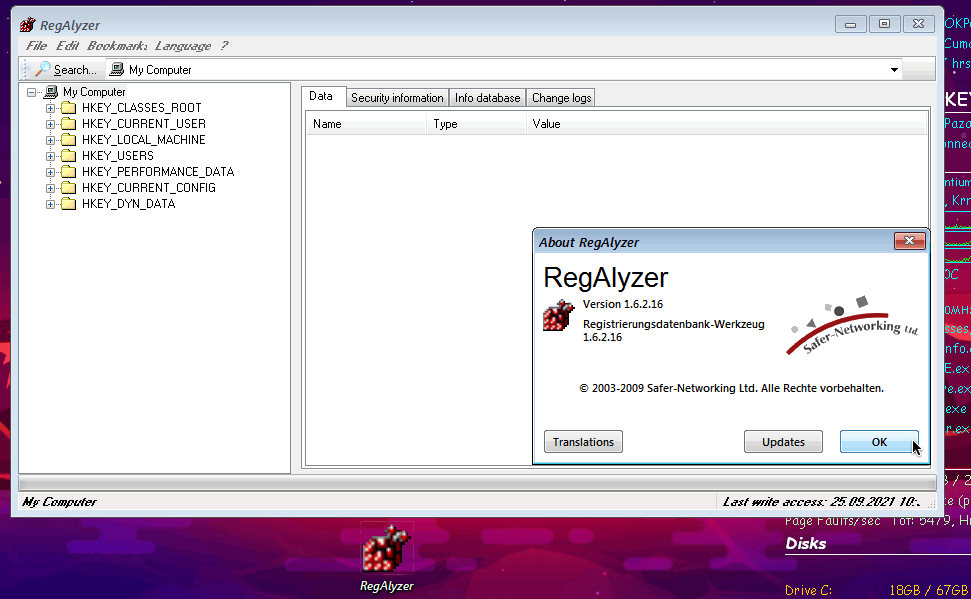Click the horizontal scrollbar above status bar
The image size is (971, 599).
click(477, 483)
